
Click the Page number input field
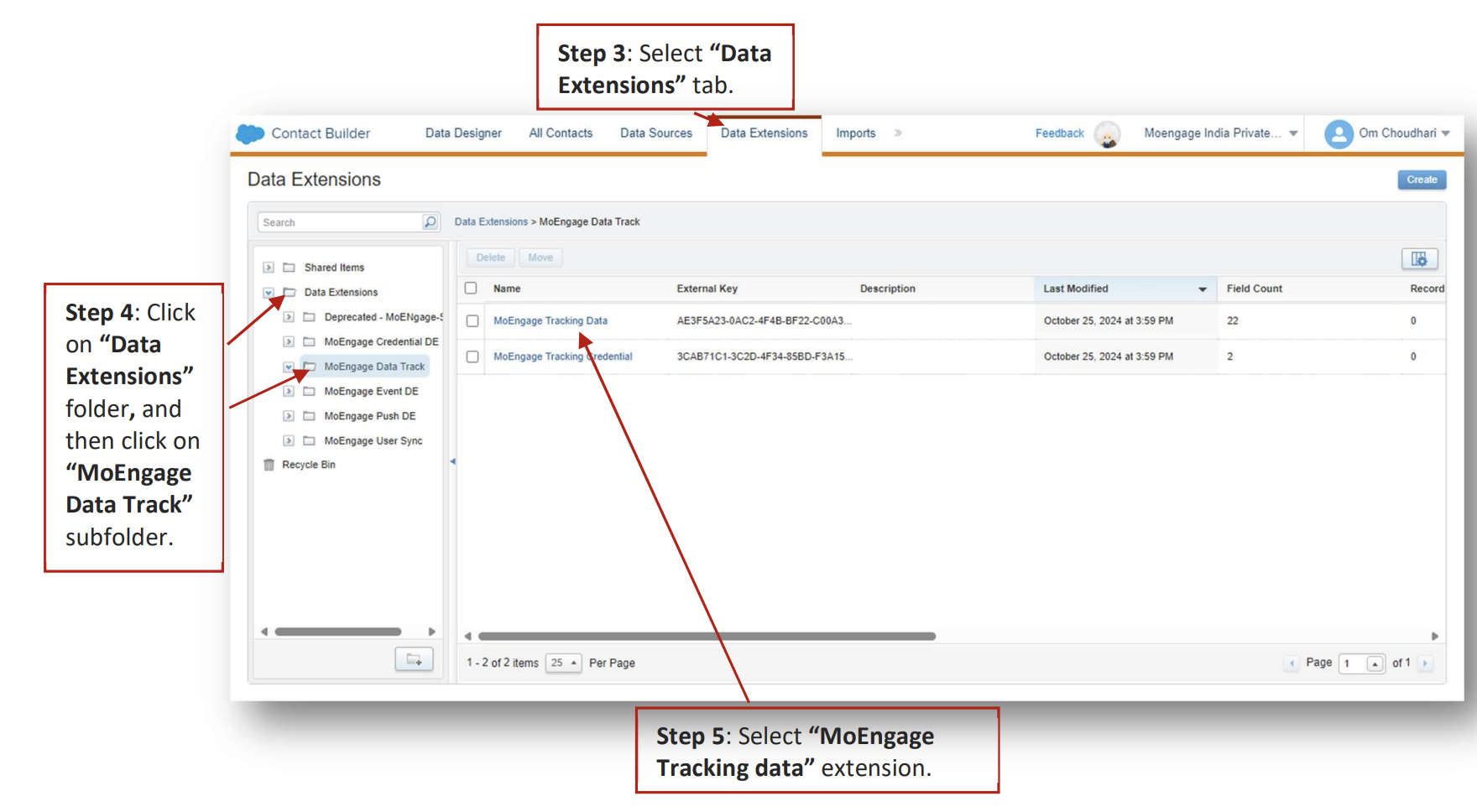click(x=1353, y=664)
